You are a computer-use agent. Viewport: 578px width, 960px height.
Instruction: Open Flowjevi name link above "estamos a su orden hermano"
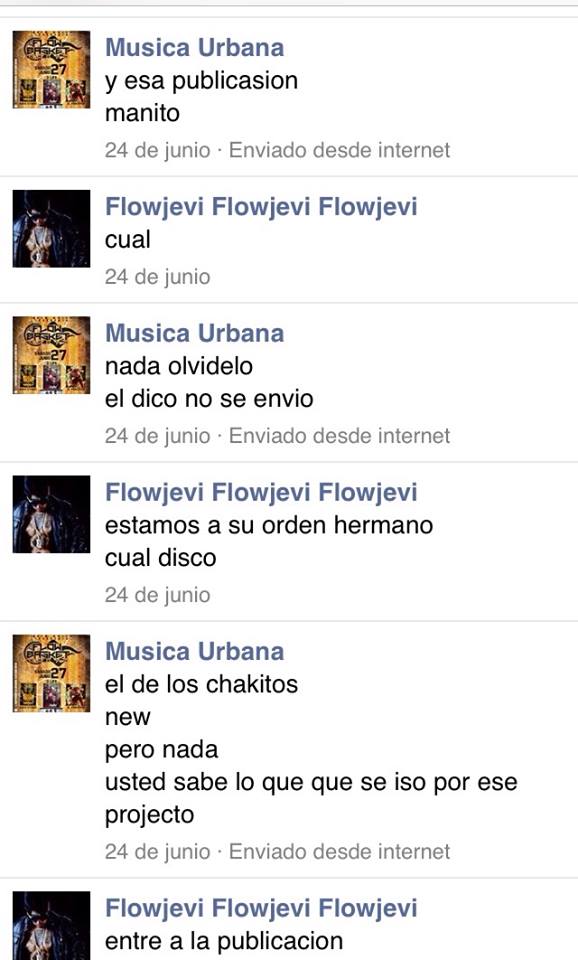point(261,493)
